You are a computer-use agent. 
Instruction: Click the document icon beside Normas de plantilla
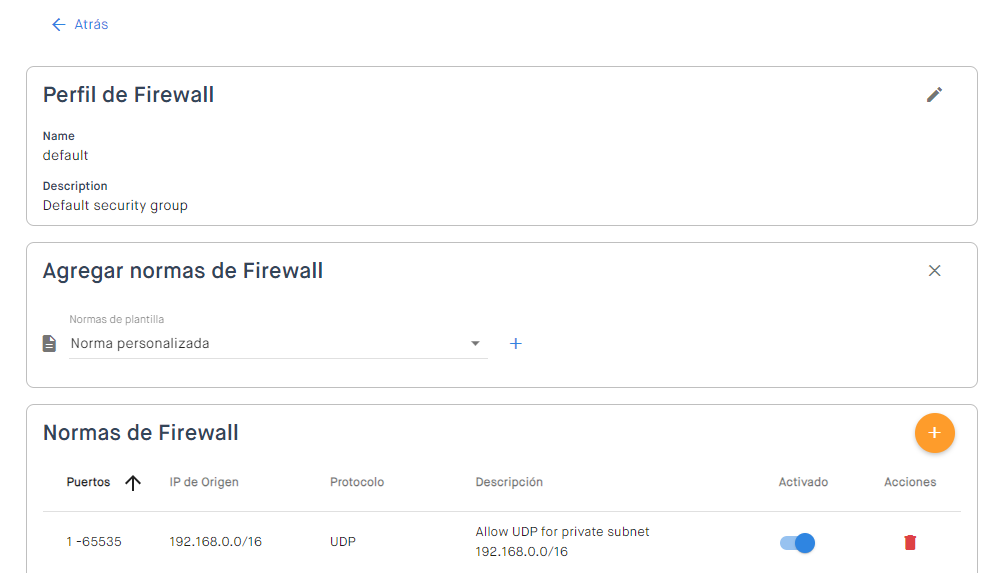pyautogui.click(x=49, y=344)
